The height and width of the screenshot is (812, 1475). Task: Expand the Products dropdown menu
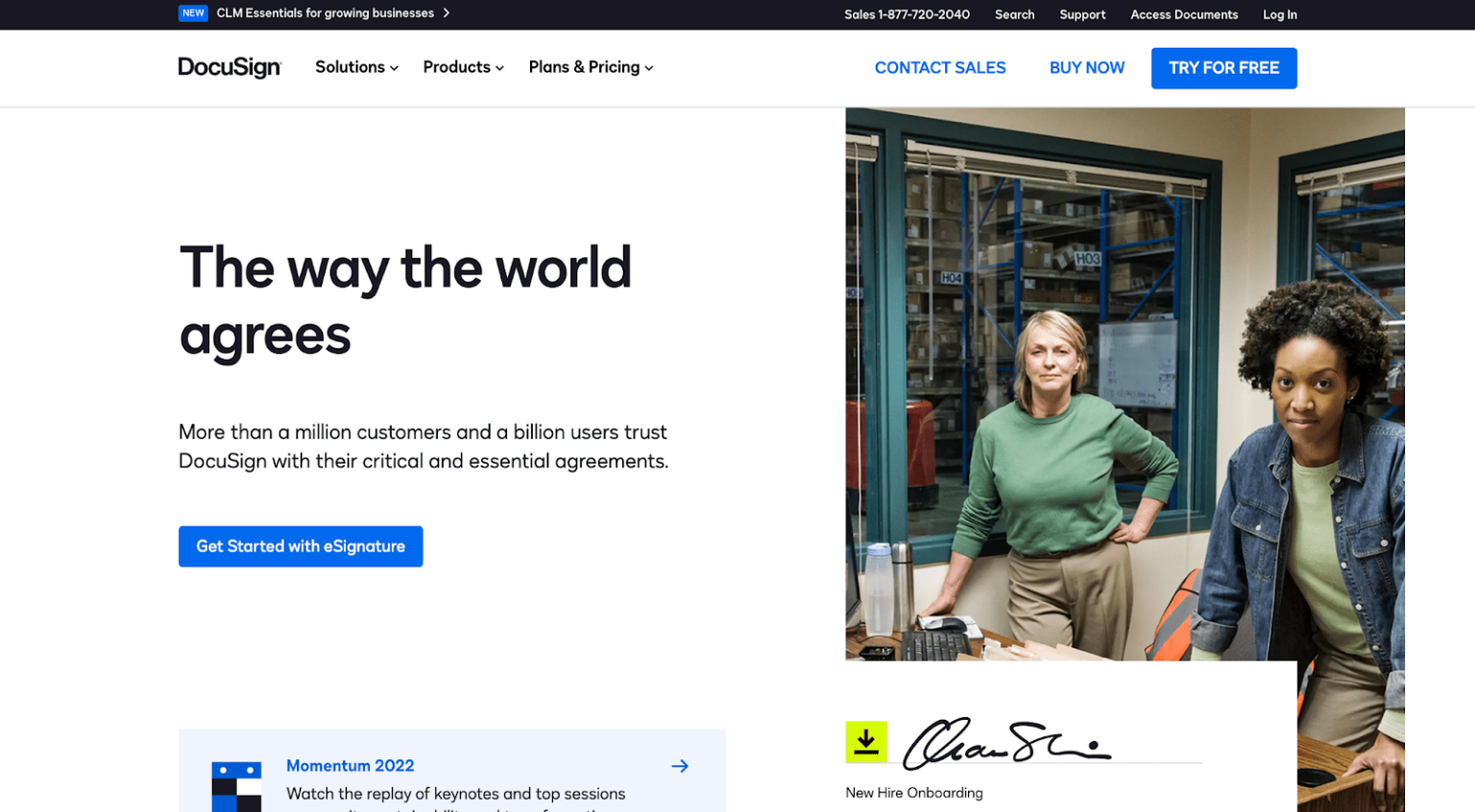pos(463,67)
